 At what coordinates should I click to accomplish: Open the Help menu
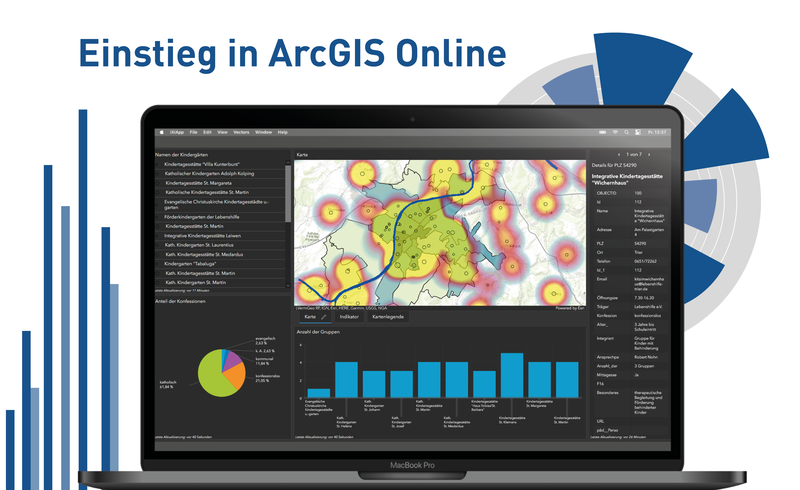pyautogui.click(x=283, y=132)
